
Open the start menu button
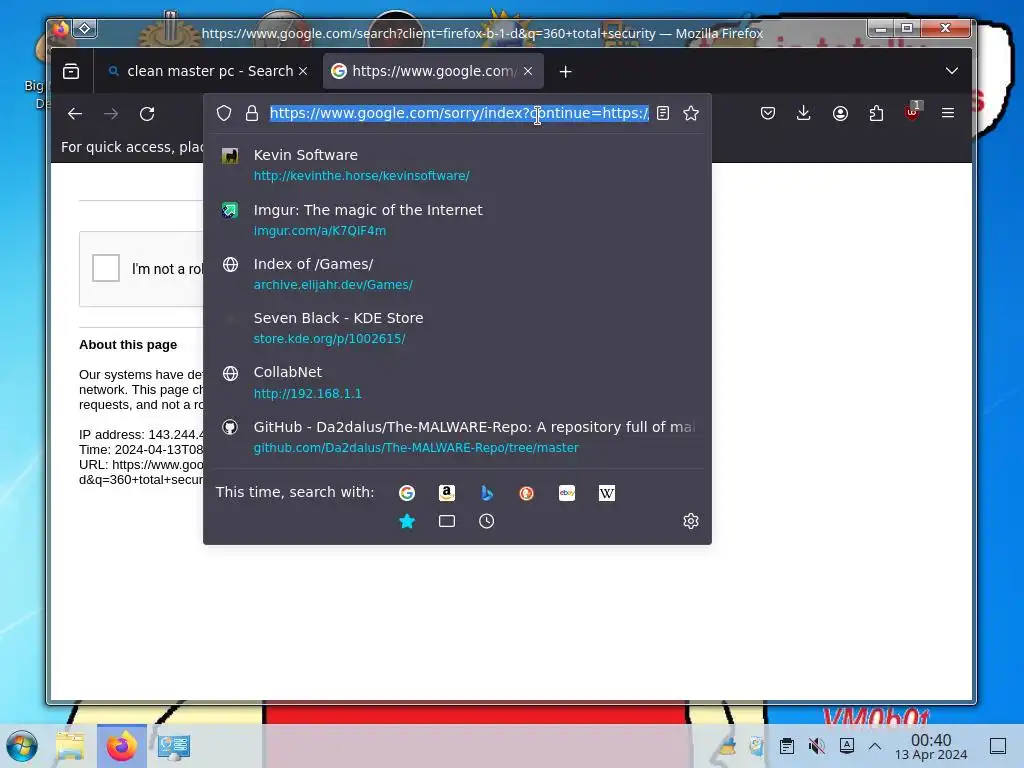pos(22,746)
